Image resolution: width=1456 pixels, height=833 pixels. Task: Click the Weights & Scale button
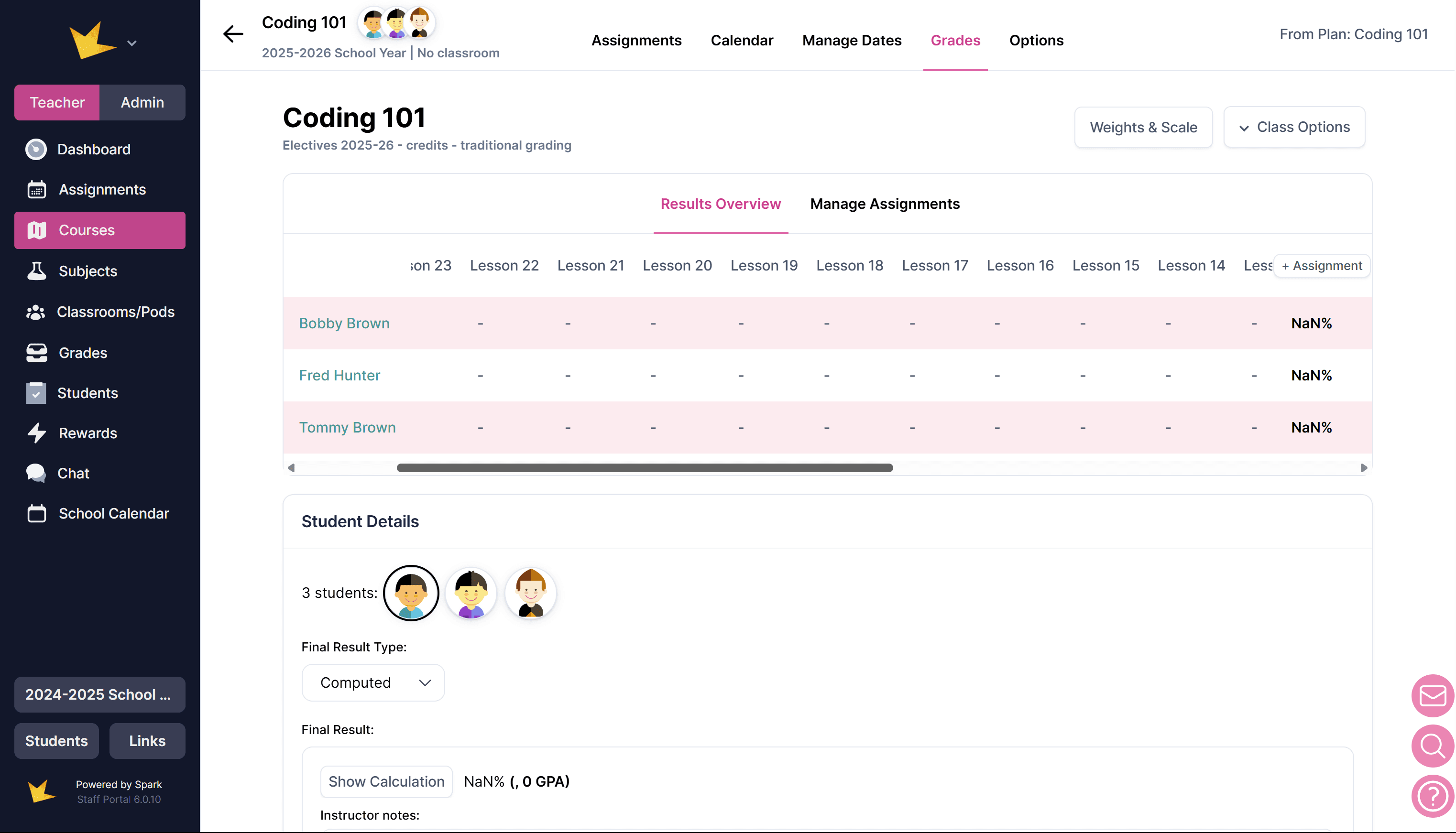[1143, 127]
